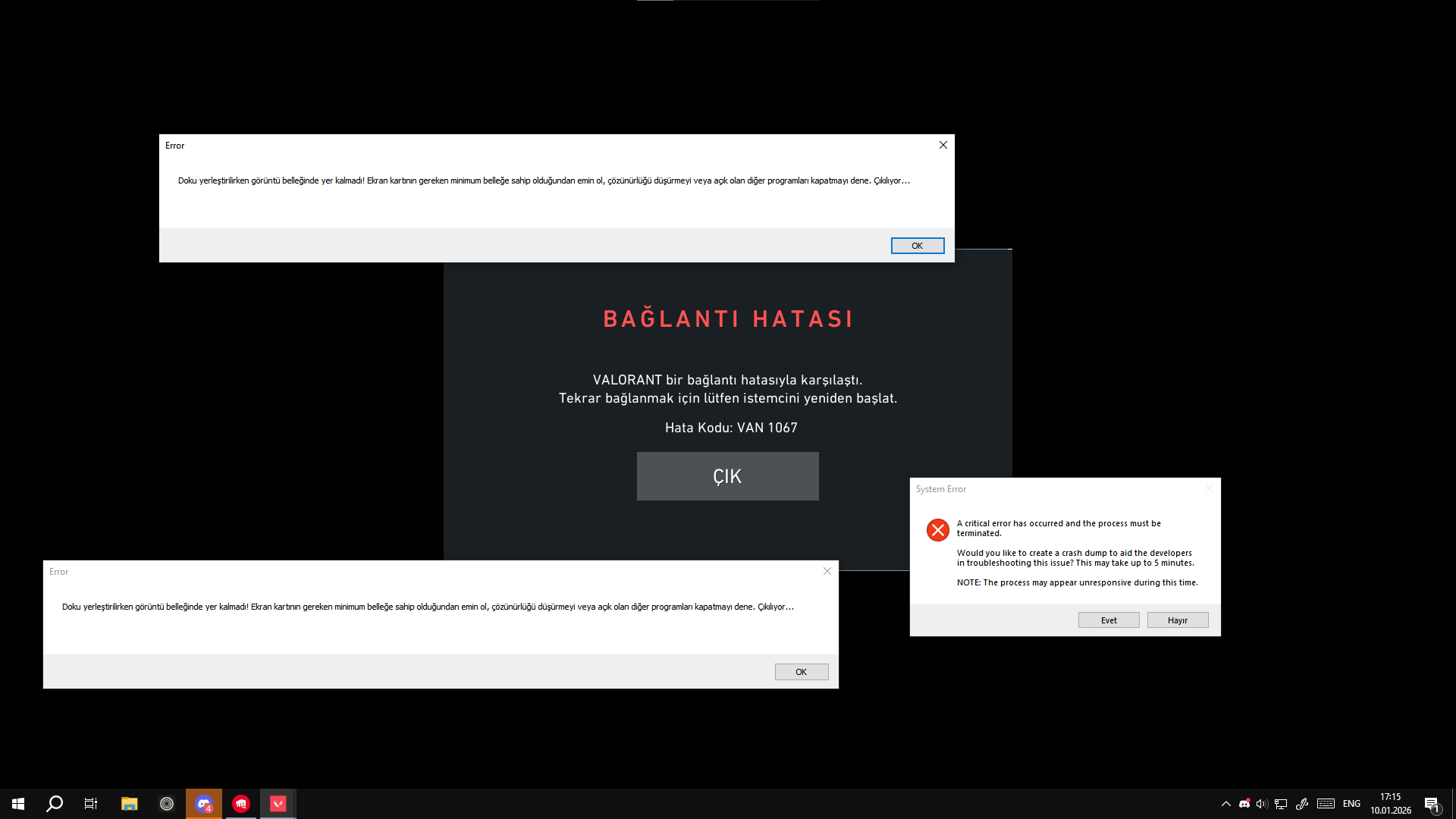
Task: Switch to Discord on the taskbar
Action: coord(204,804)
